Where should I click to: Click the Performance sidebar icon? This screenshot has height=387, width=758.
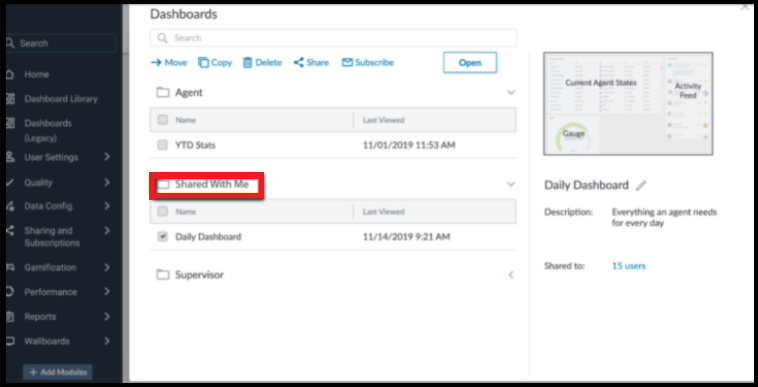click(x=10, y=292)
